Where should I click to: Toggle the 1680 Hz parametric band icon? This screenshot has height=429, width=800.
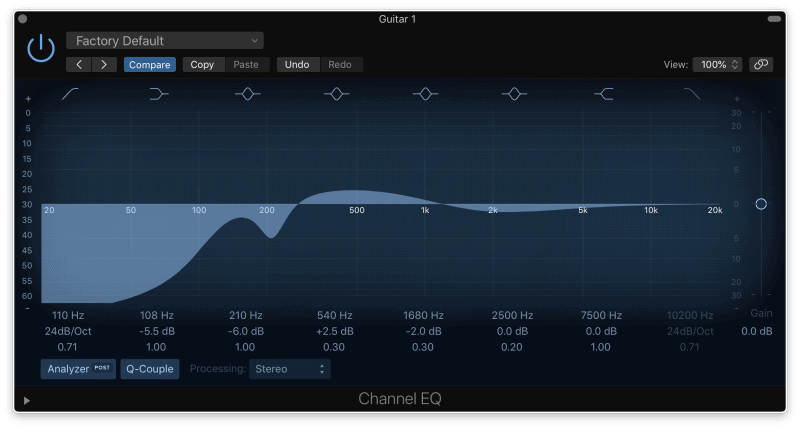pos(425,94)
